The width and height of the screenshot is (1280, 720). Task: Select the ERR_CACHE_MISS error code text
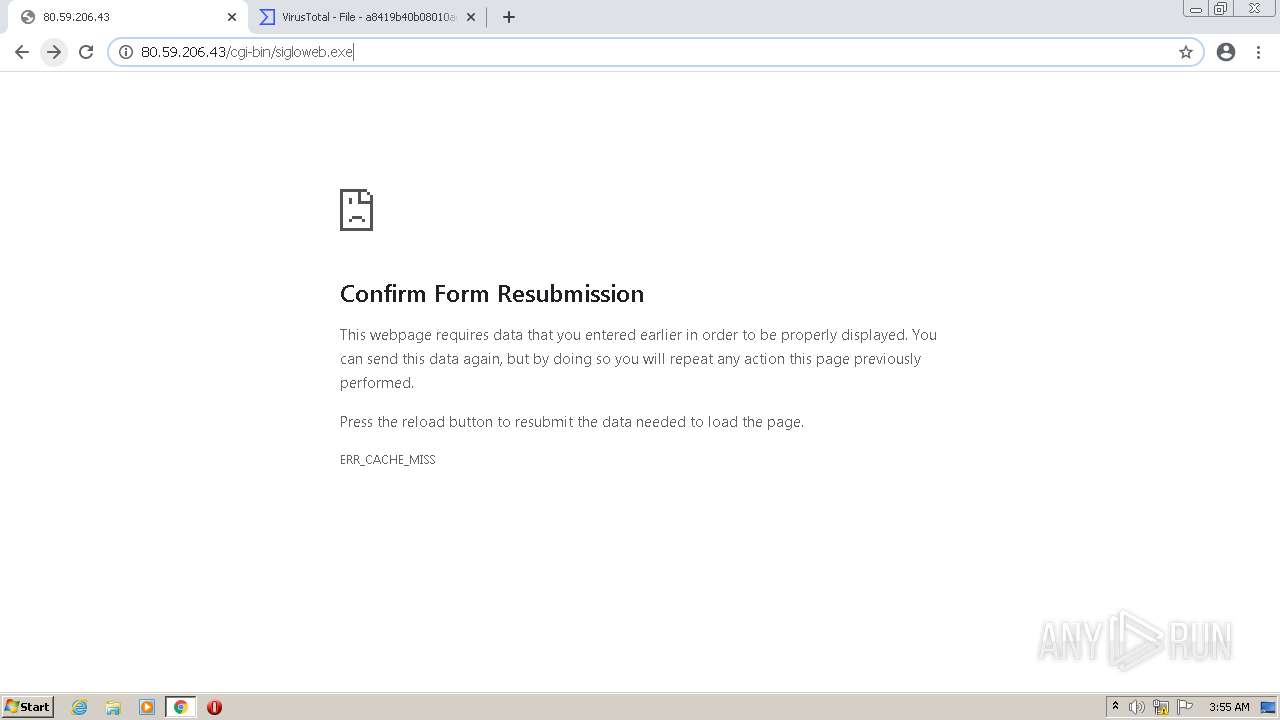tap(388, 459)
